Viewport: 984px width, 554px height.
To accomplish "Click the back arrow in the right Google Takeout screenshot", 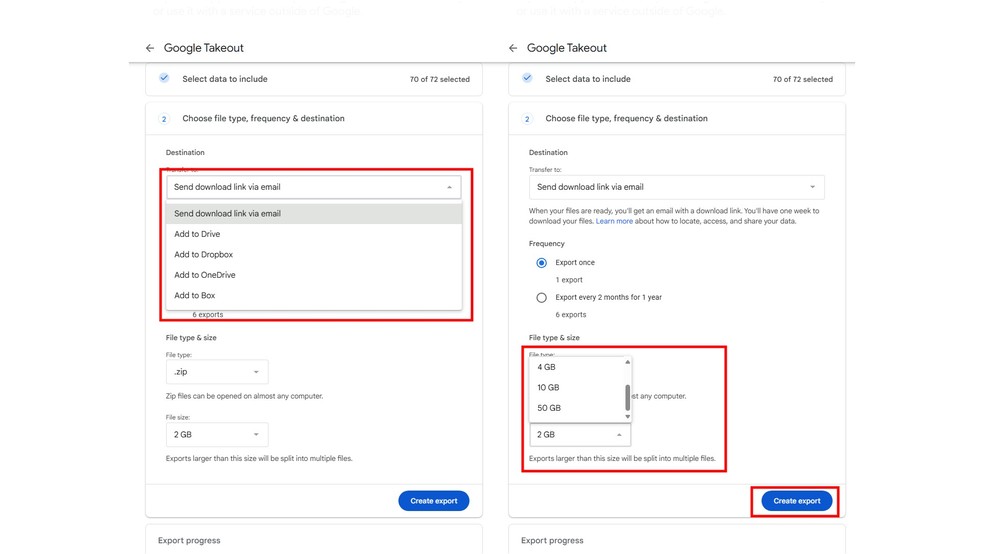I will coord(513,48).
